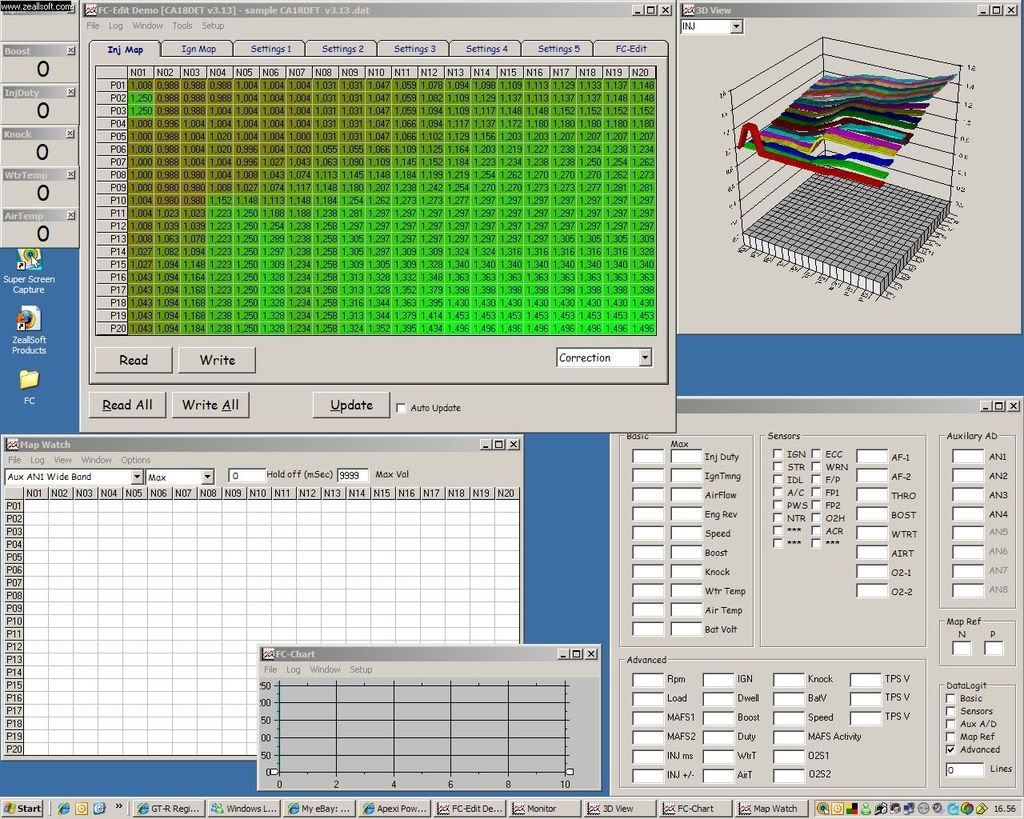The image size is (1024, 819).
Task: Click the Update button
Action: (351, 405)
